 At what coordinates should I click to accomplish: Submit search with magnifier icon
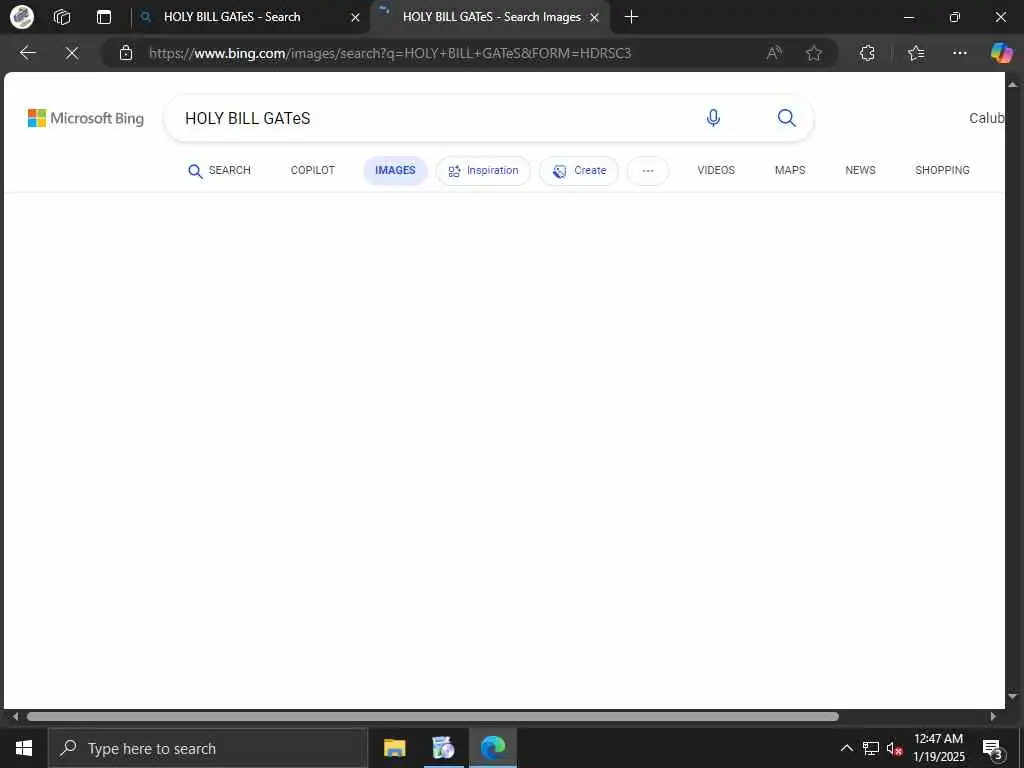(786, 118)
